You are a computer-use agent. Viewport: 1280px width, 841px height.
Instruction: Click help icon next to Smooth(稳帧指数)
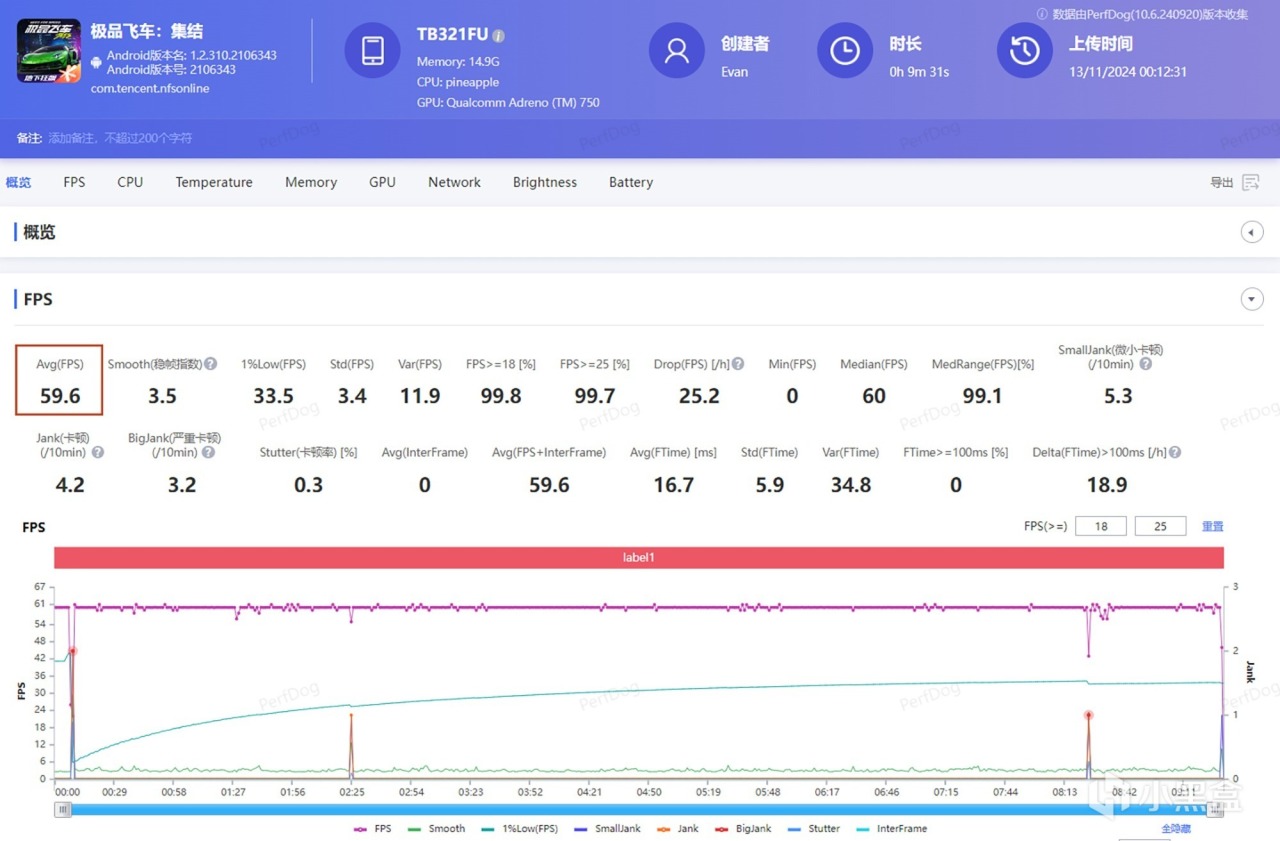point(211,364)
